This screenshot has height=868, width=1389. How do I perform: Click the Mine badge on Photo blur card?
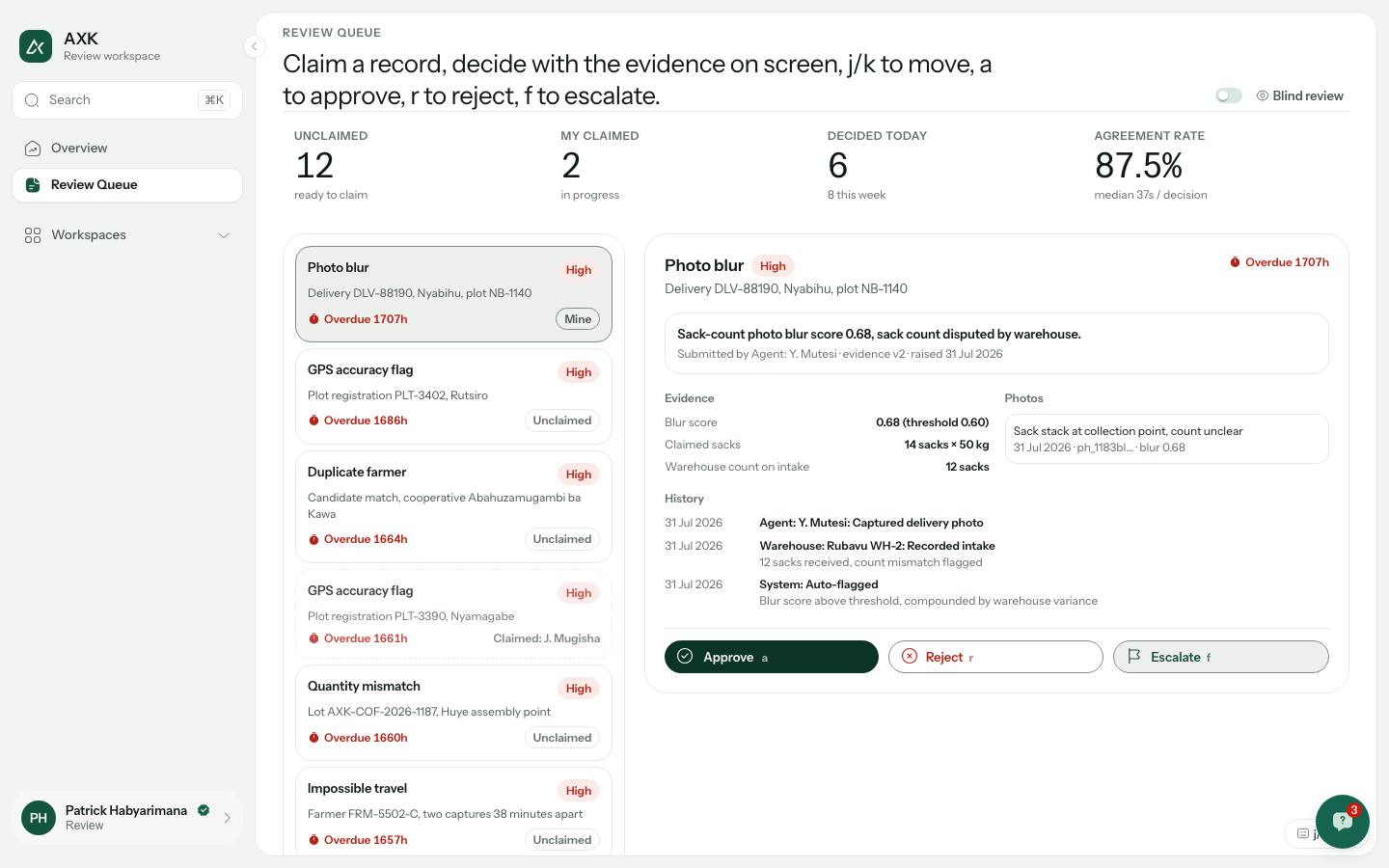[x=578, y=319]
